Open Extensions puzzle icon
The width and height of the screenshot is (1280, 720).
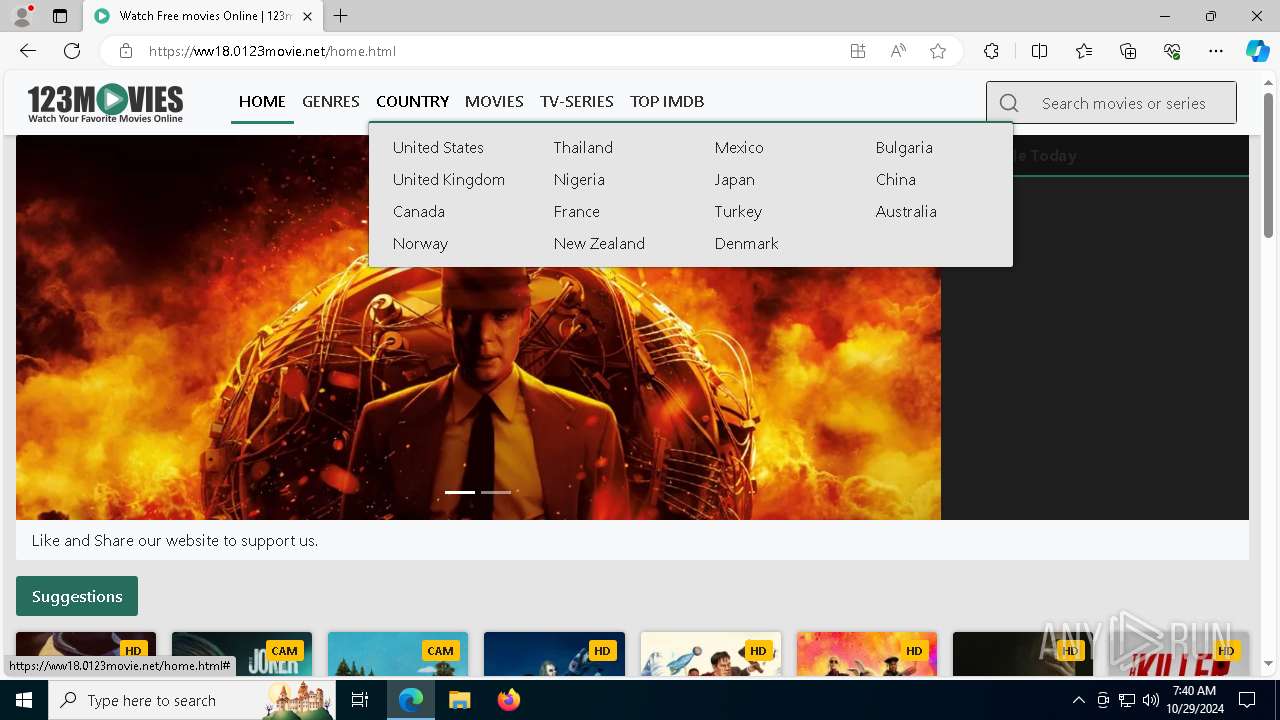[x=991, y=51]
